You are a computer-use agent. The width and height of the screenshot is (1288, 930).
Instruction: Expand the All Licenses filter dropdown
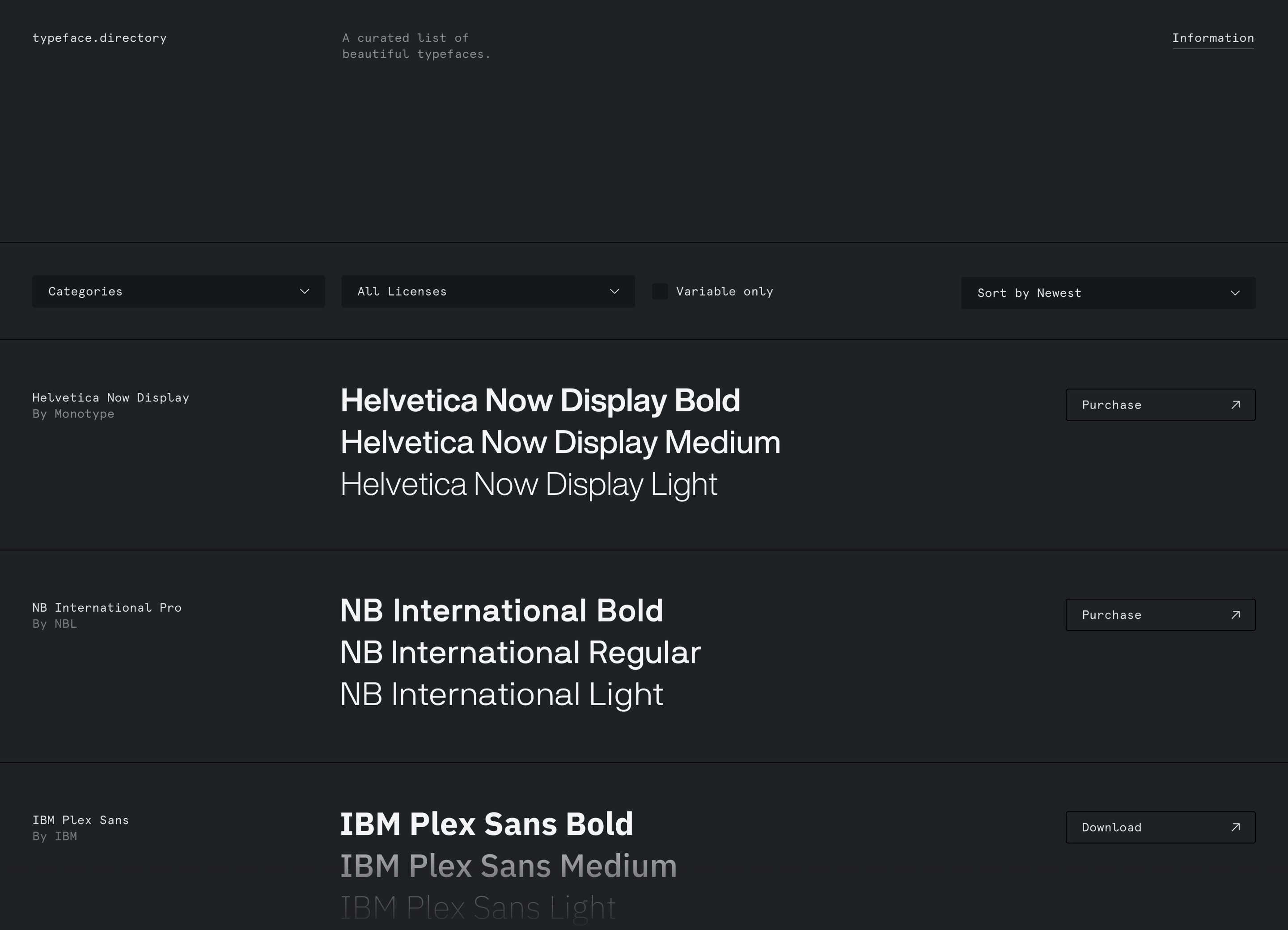tap(487, 291)
